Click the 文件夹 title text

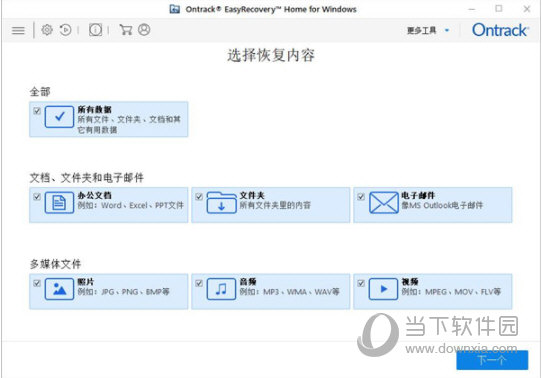(x=252, y=195)
